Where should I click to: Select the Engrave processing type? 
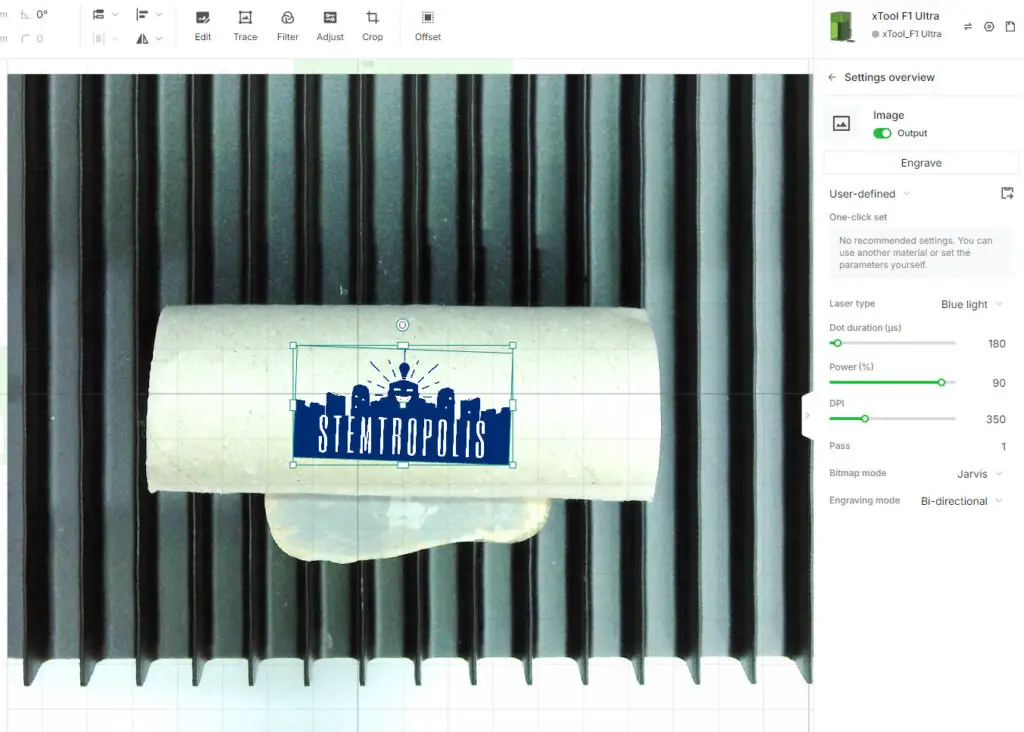[x=921, y=163]
